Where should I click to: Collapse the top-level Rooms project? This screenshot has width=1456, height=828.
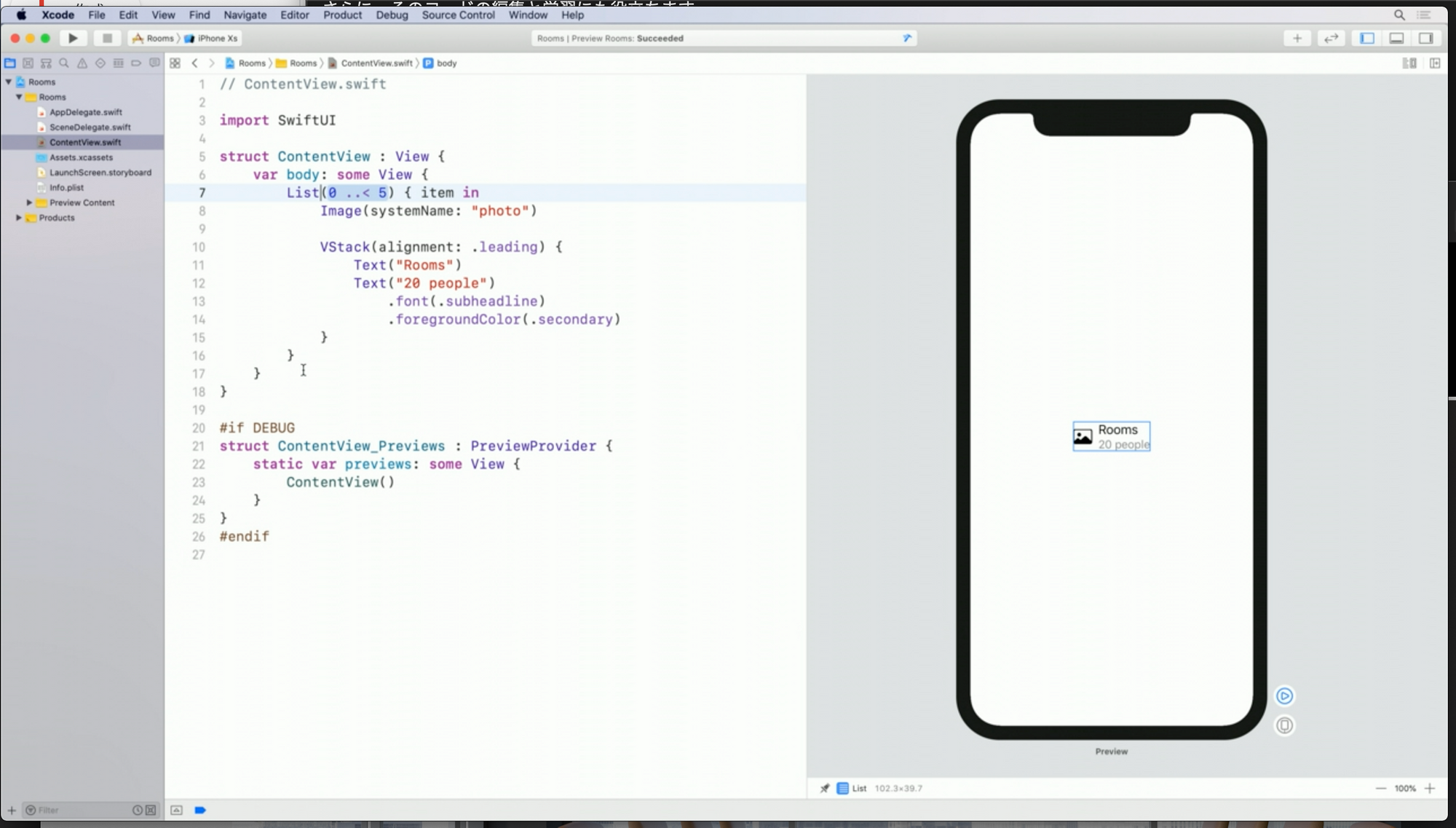coord(9,82)
